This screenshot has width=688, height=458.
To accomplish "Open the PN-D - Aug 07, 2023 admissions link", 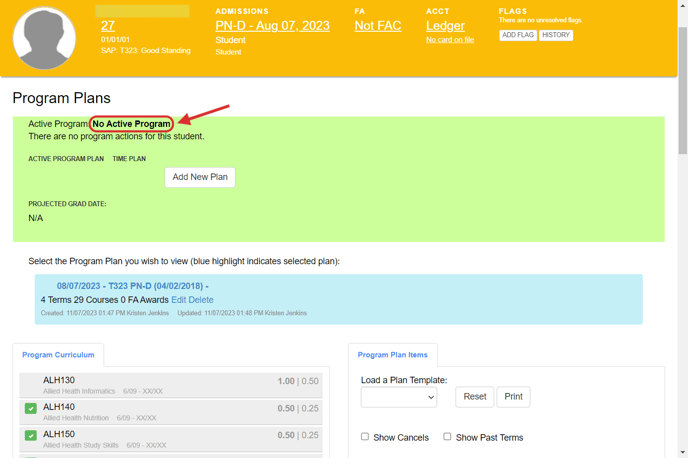I will (272, 26).
